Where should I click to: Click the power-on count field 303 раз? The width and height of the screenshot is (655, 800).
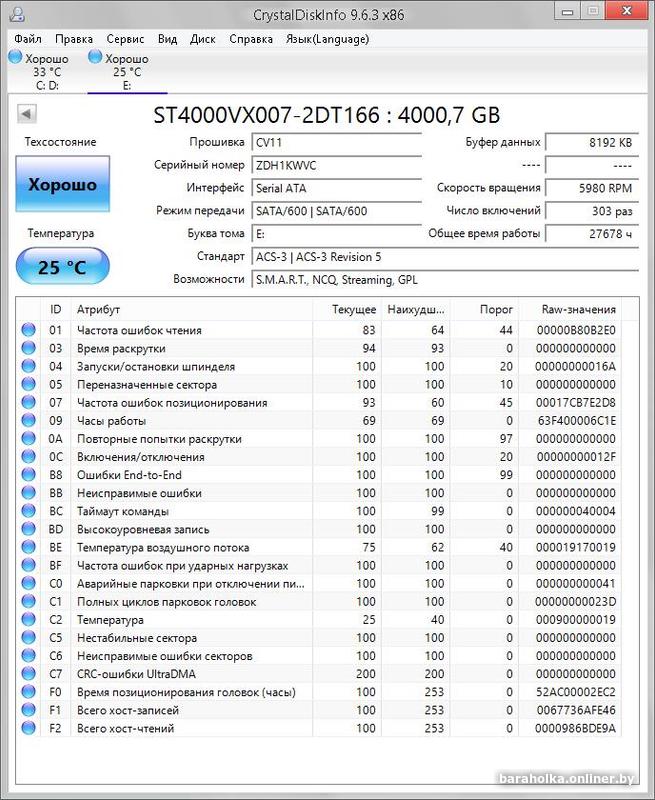point(592,211)
